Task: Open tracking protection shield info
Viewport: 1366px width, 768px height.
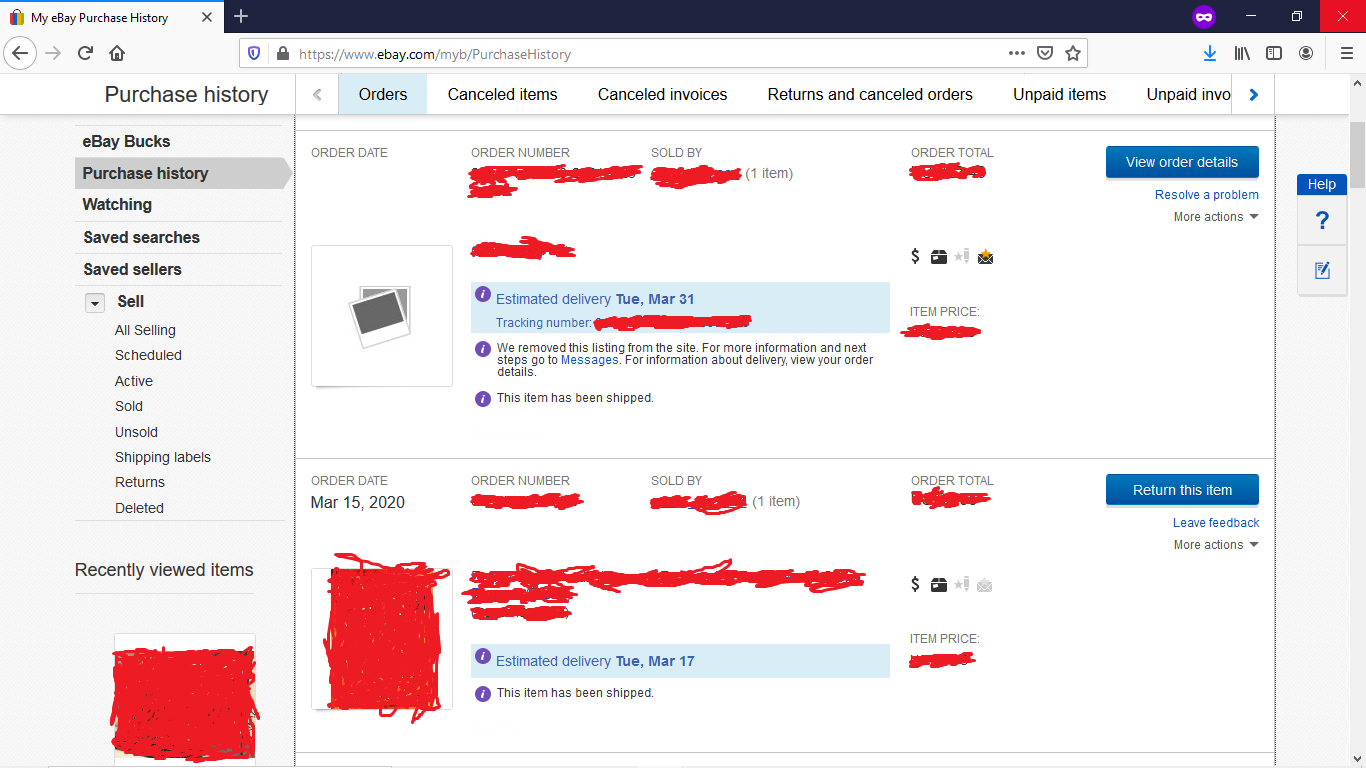Action: [x=254, y=53]
